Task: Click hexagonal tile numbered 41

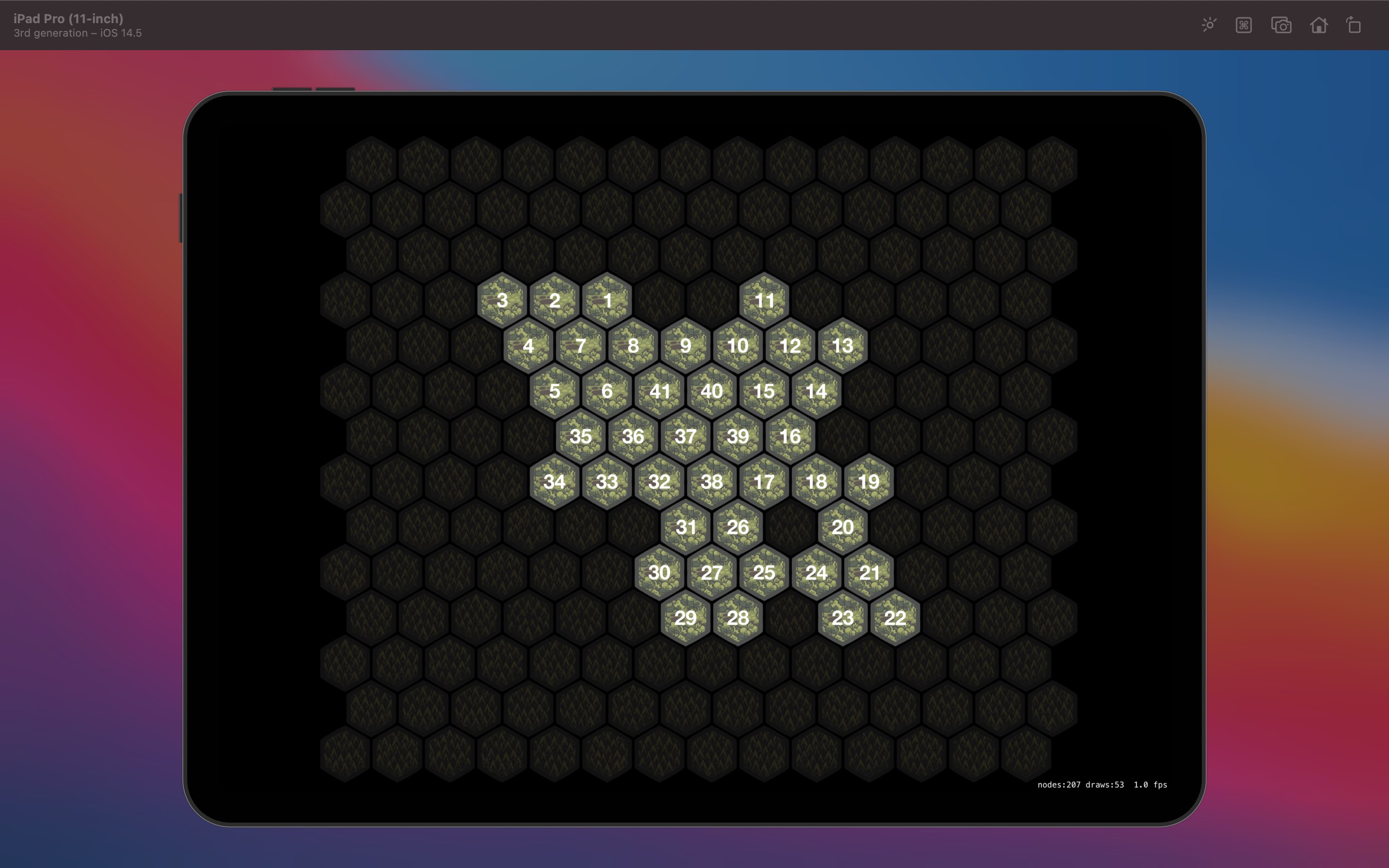Action: (659, 390)
